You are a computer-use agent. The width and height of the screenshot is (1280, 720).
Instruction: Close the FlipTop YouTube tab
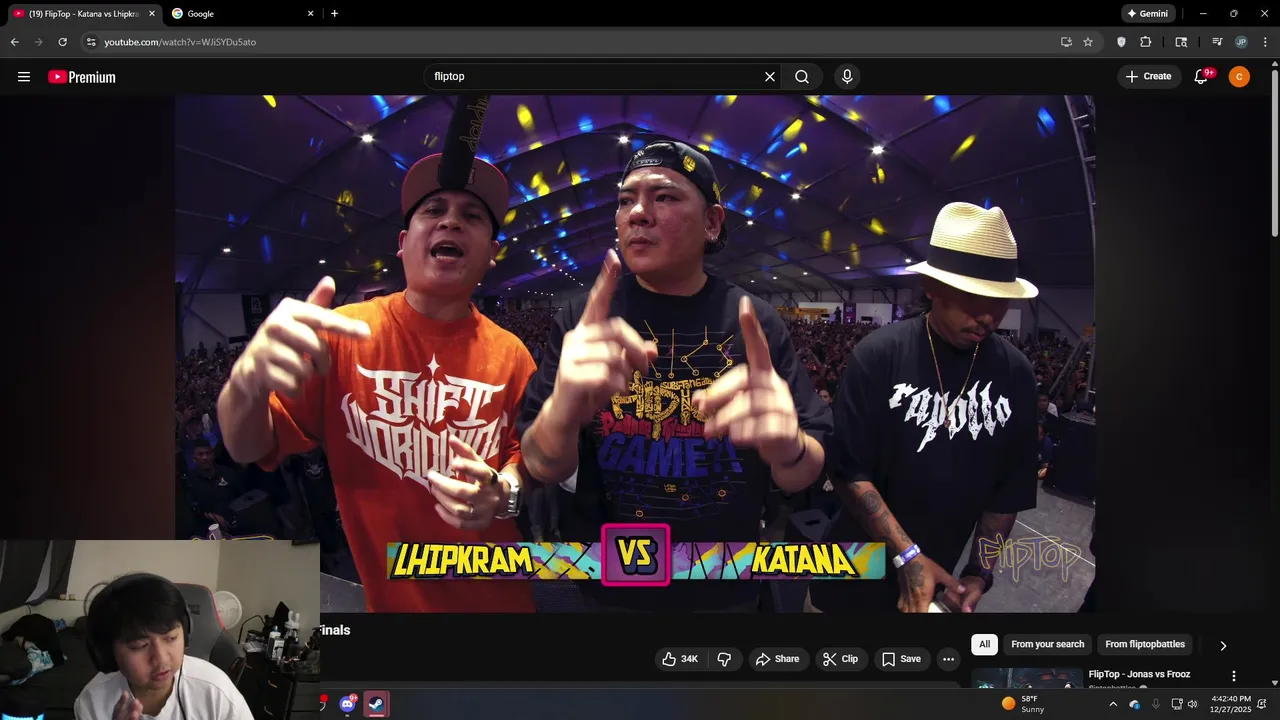click(x=152, y=14)
